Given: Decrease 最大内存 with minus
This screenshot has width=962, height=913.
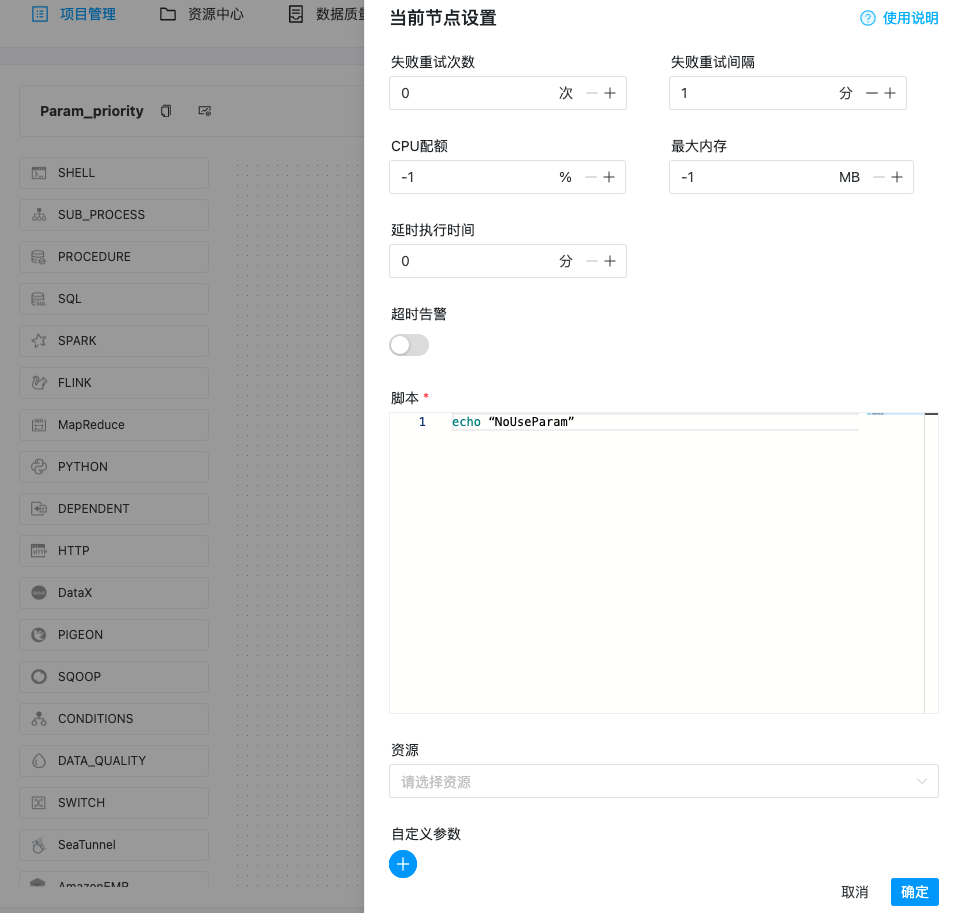Looking at the screenshot, I should tap(879, 177).
